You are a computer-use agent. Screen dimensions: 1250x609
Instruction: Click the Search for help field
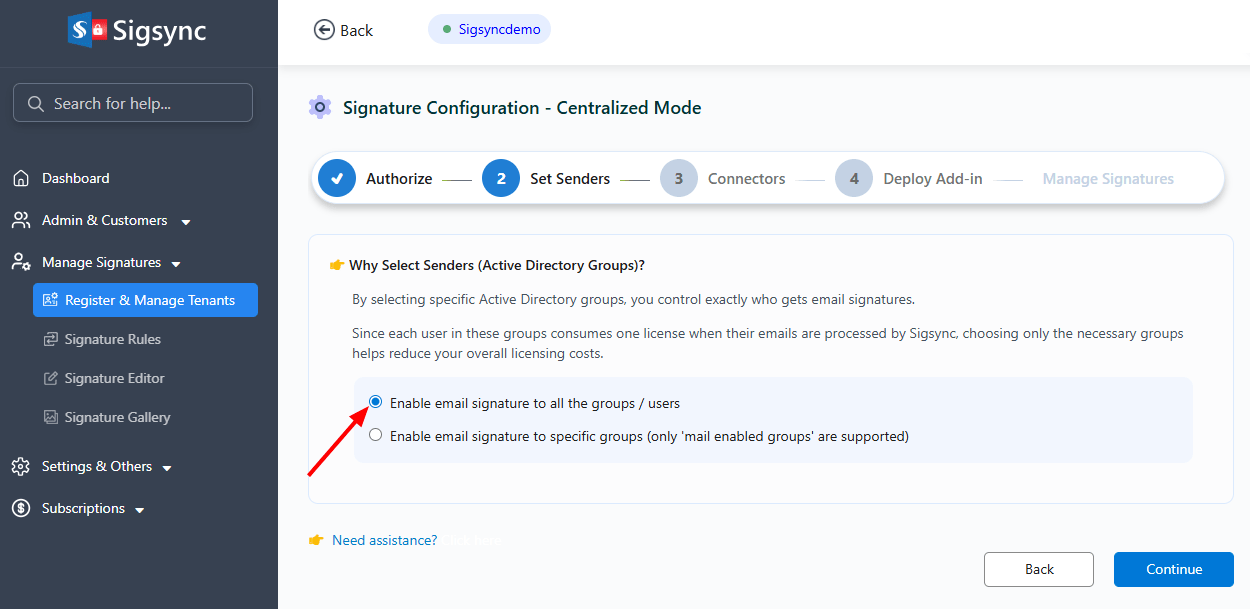[133, 103]
